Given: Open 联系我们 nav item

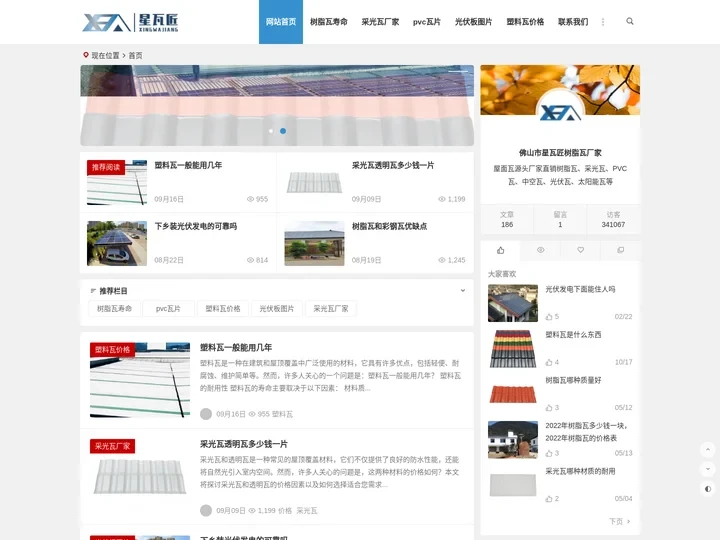Looking at the screenshot, I should pyautogui.click(x=573, y=22).
